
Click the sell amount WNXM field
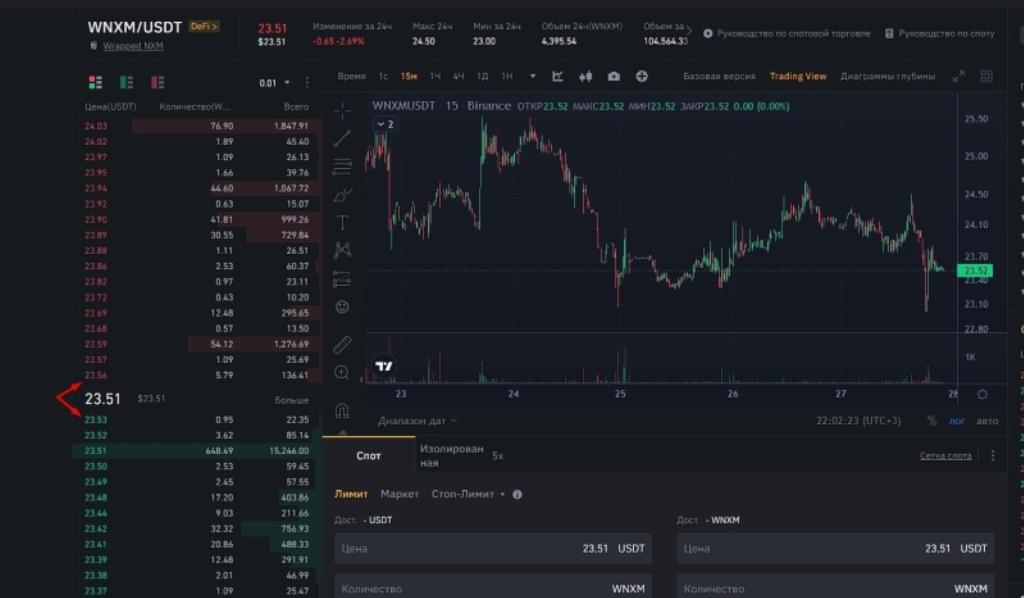click(835, 588)
